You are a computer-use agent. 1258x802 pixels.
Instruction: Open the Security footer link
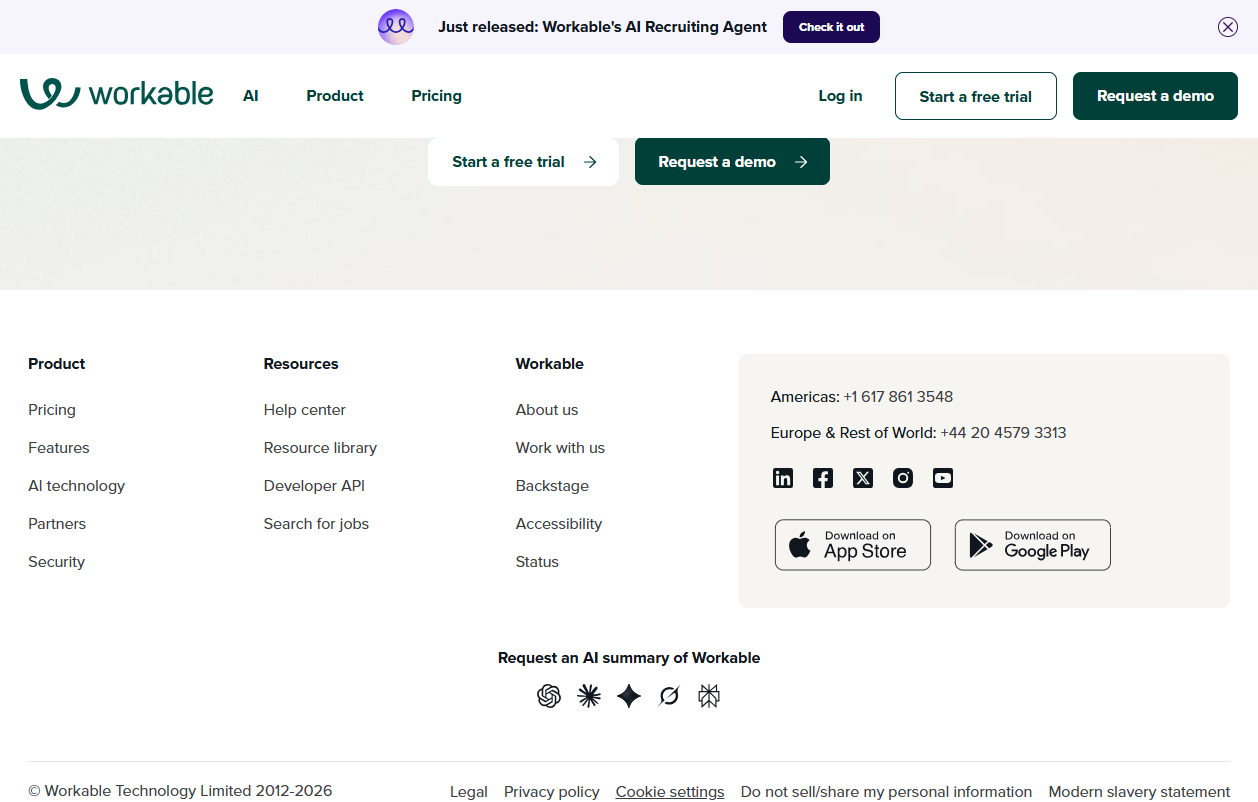click(x=57, y=562)
